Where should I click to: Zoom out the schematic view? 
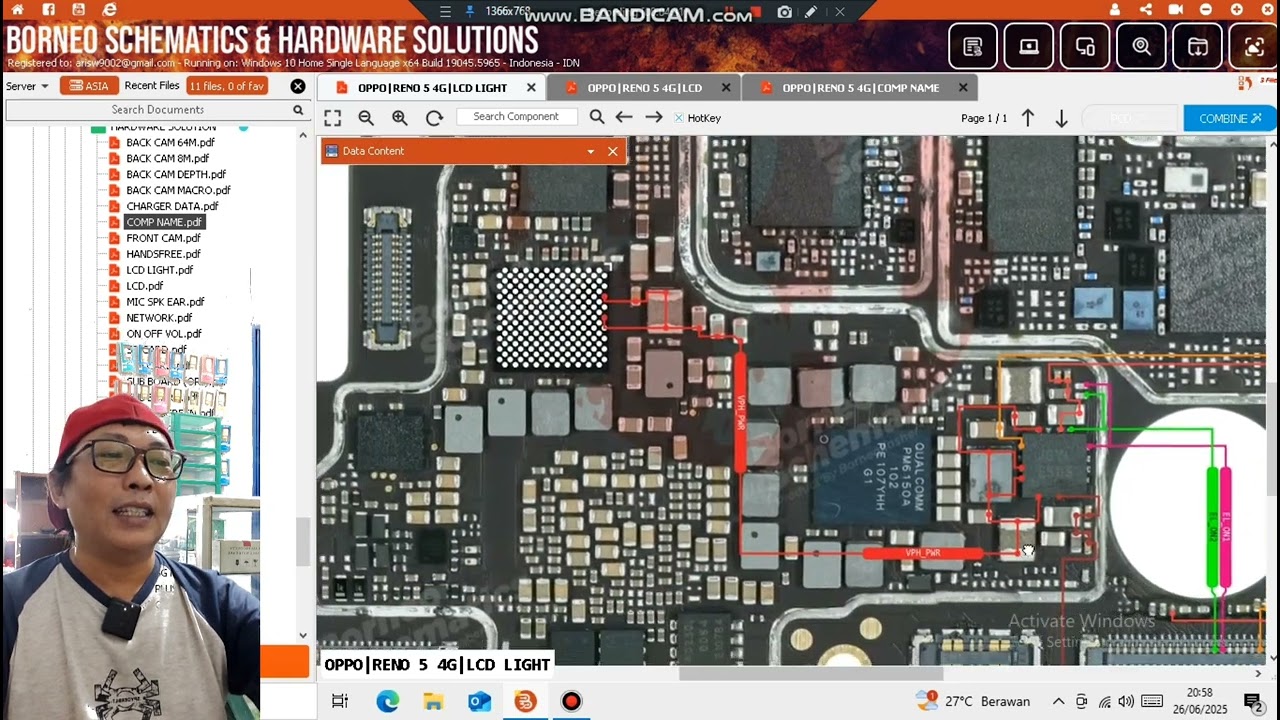coord(366,118)
